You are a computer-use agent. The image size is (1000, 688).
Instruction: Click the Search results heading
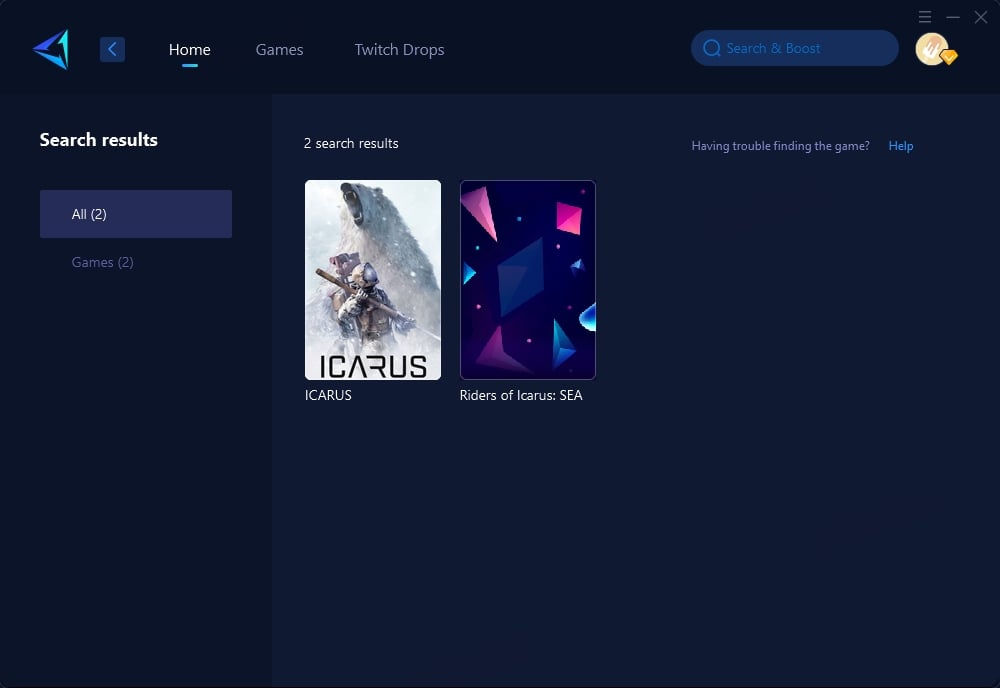(99, 140)
